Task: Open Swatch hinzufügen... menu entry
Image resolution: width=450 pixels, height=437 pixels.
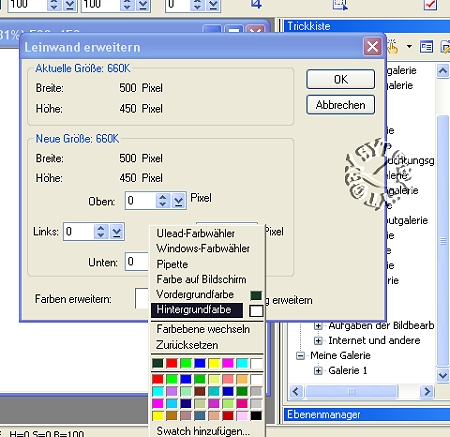Action: tap(203, 431)
